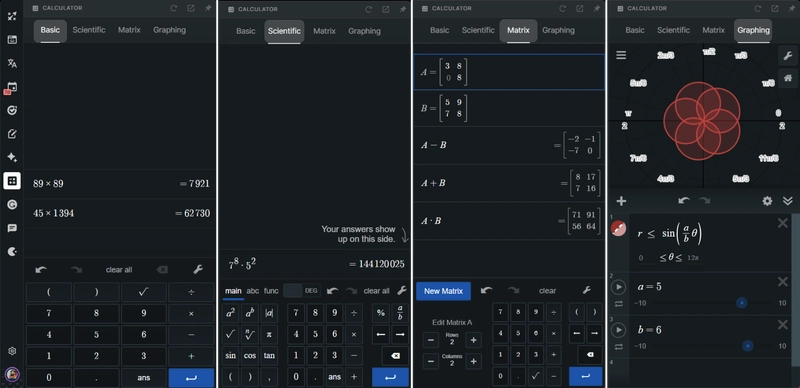Toggle pin on the Matrix calculator panel

[596, 8]
